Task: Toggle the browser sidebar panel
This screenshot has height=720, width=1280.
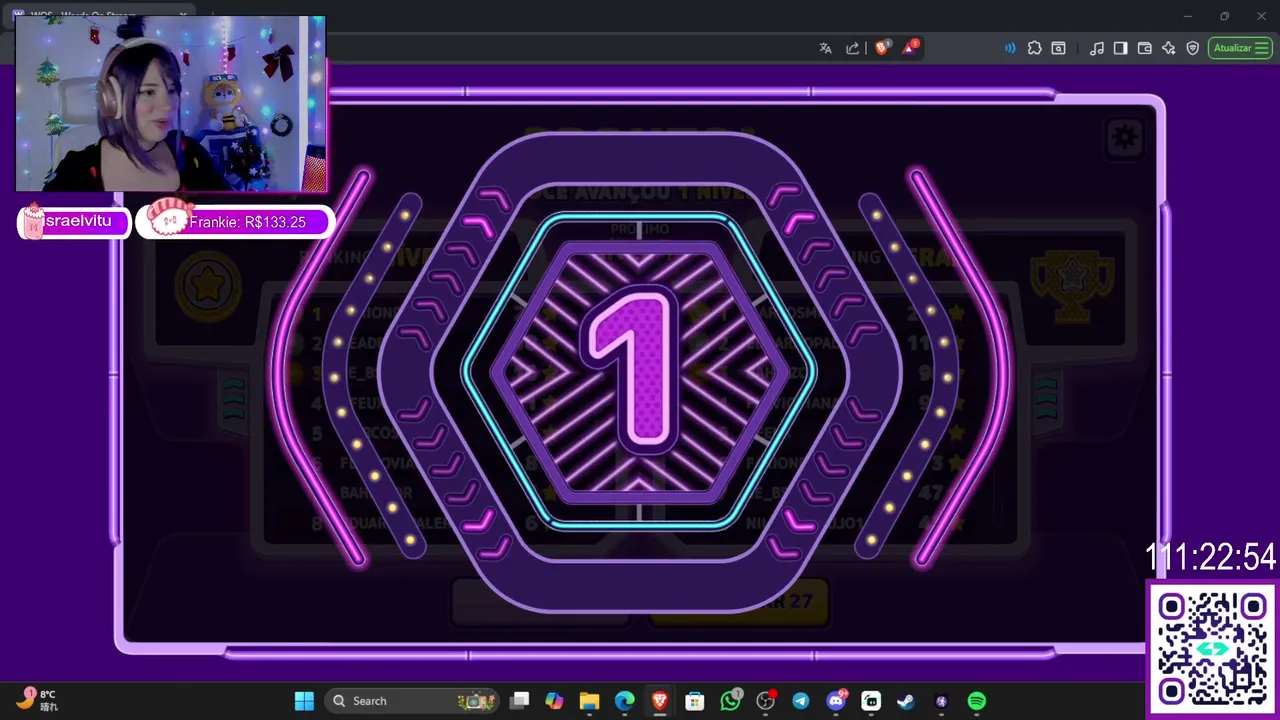Action: point(1121,48)
